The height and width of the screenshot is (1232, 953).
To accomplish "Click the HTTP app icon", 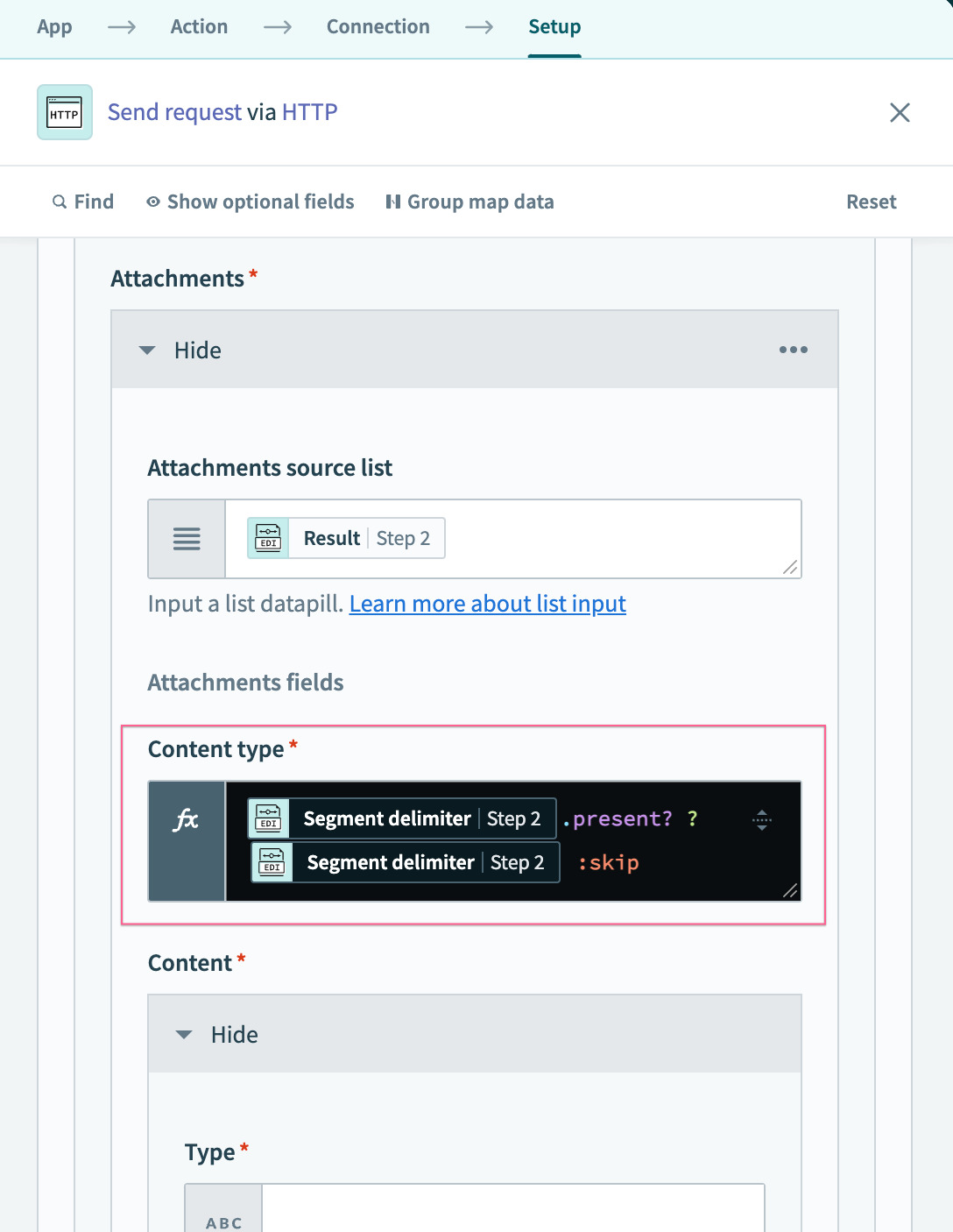I will click(x=64, y=112).
